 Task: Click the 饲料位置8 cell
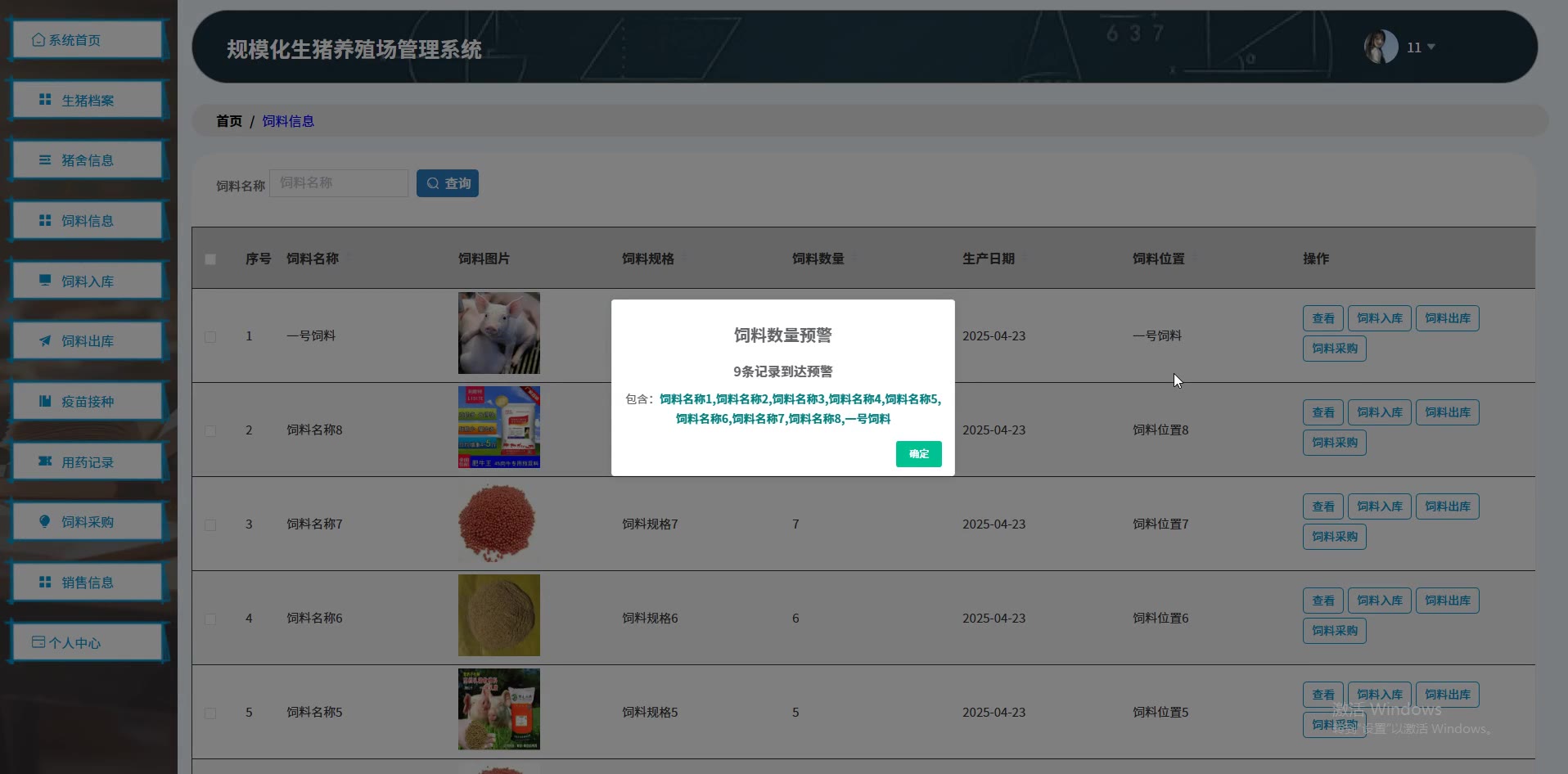(1160, 430)
